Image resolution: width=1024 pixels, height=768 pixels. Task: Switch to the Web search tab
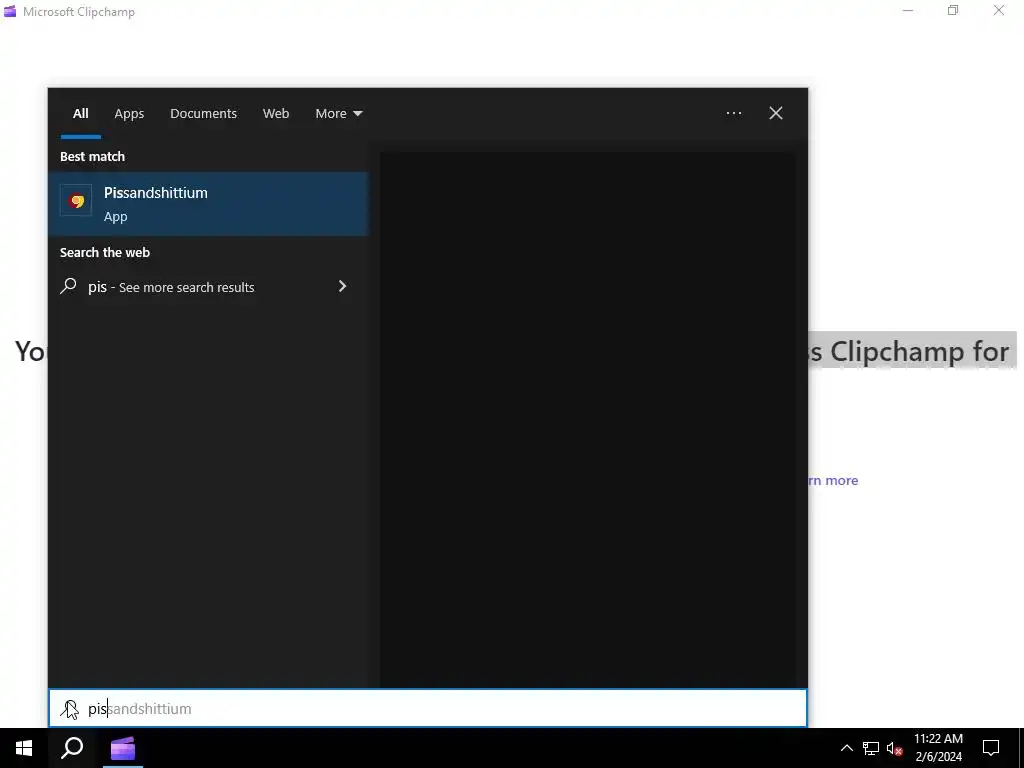(x=276, y=114)
